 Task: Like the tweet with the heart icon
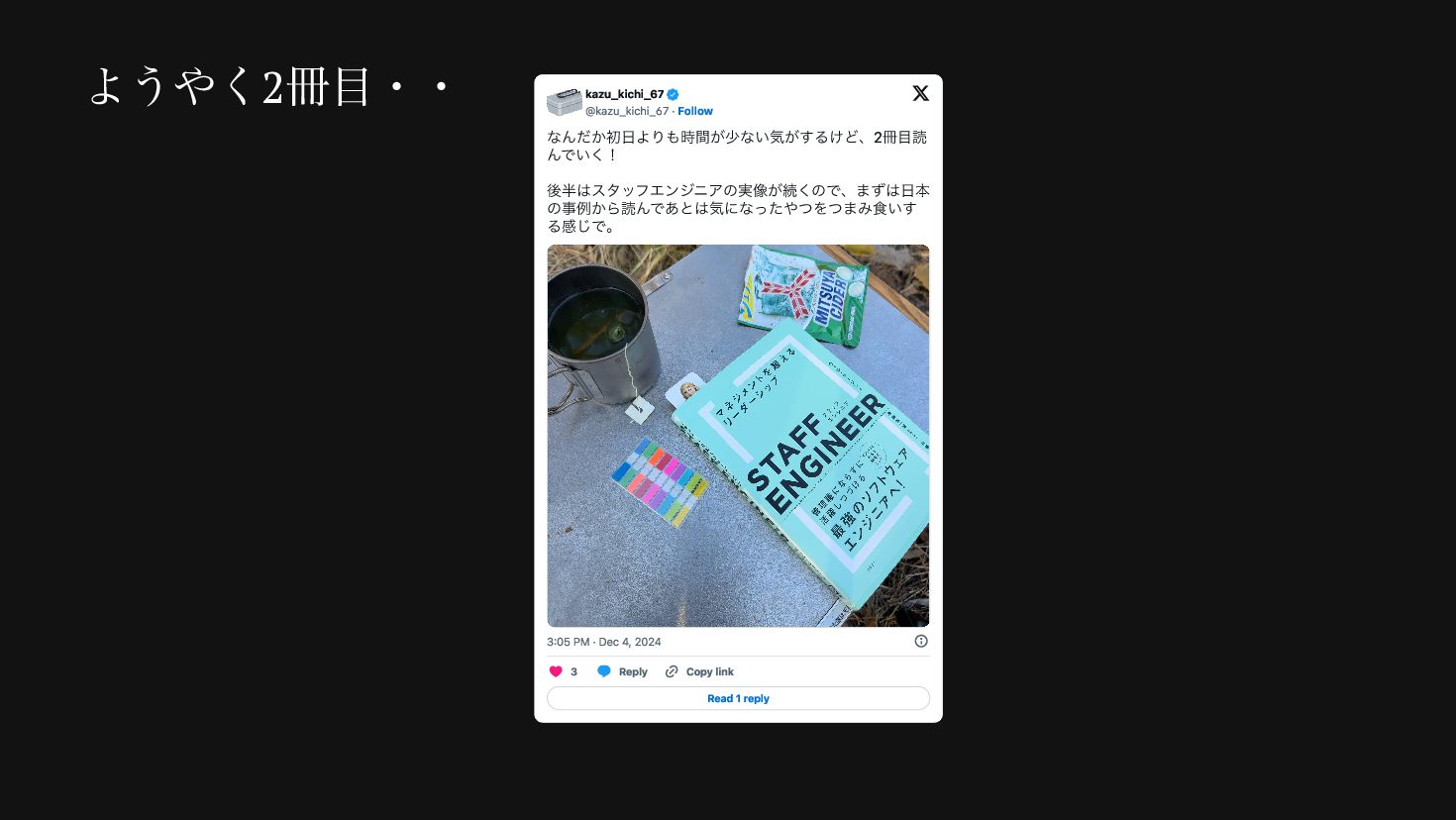tap(556, 671)
